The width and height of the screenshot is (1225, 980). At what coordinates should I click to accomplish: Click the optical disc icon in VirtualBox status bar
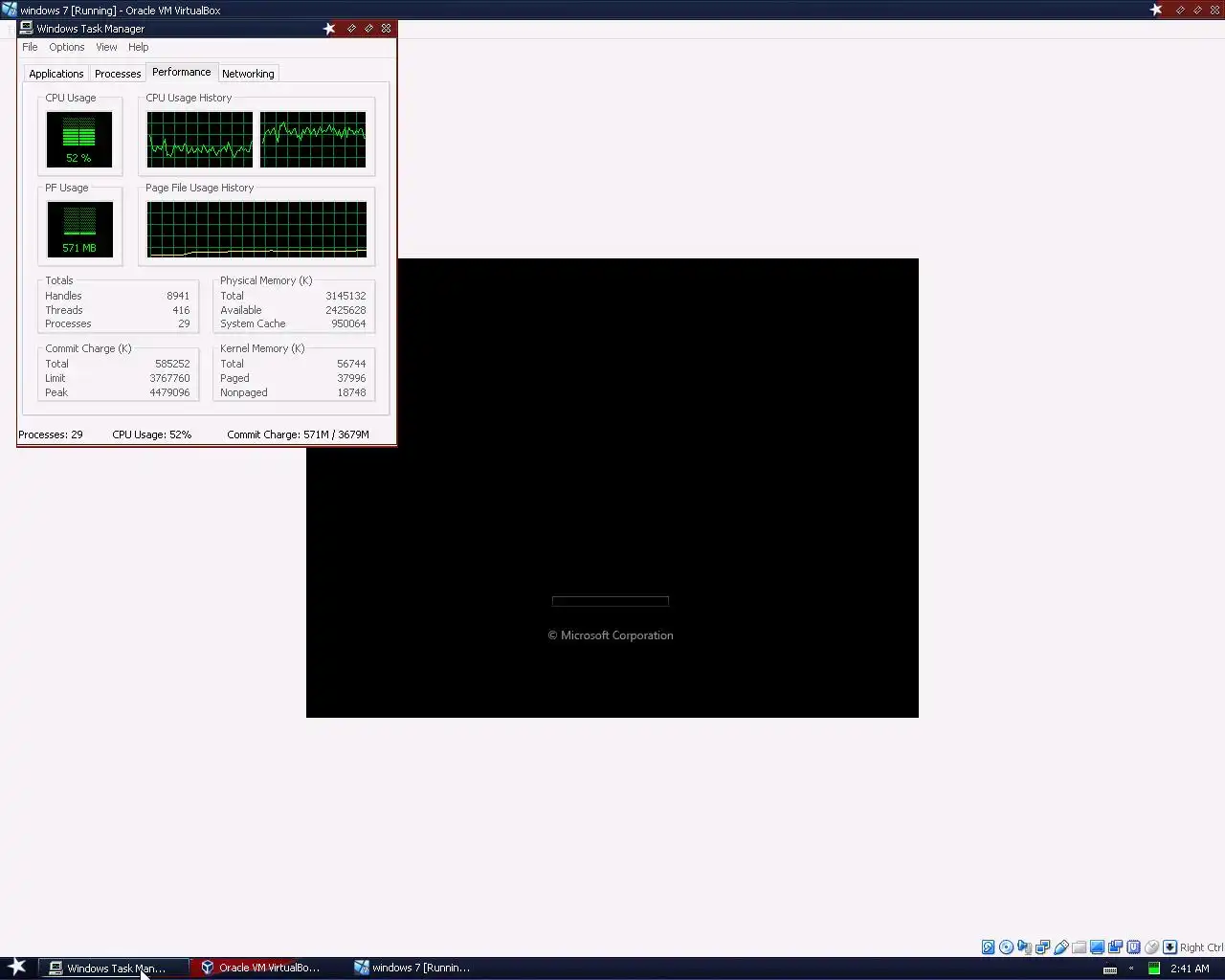[x=1007, y=947]
